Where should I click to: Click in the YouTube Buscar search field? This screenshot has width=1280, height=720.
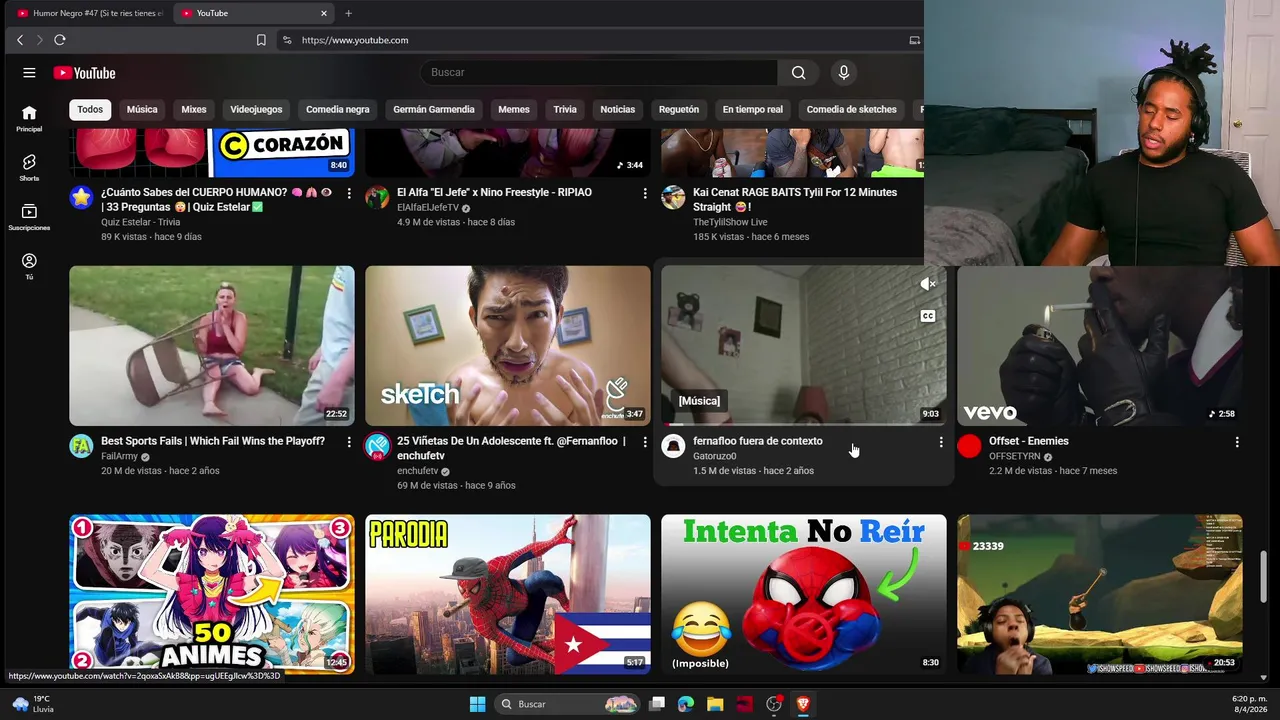[598, 72]
